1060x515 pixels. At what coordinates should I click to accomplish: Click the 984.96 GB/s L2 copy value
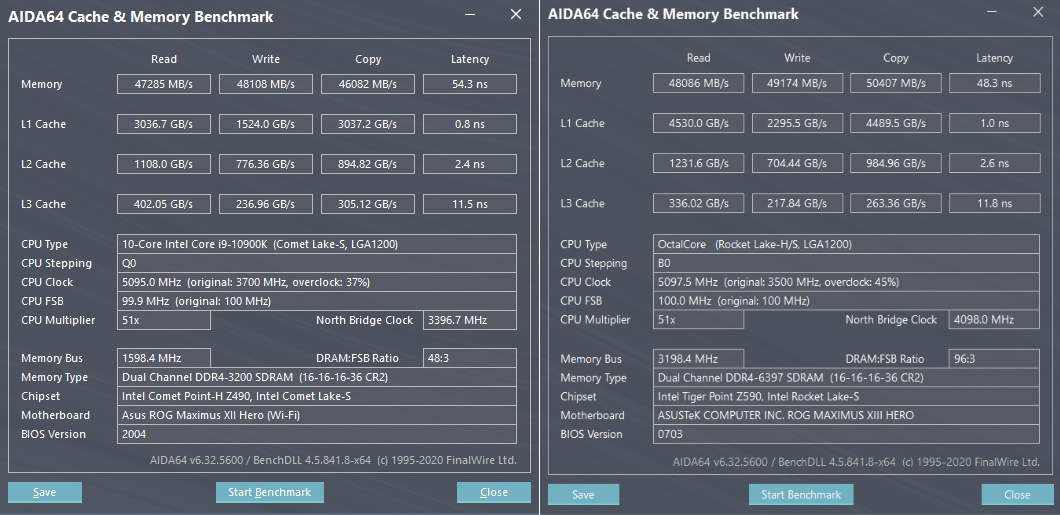coord(896,163)
